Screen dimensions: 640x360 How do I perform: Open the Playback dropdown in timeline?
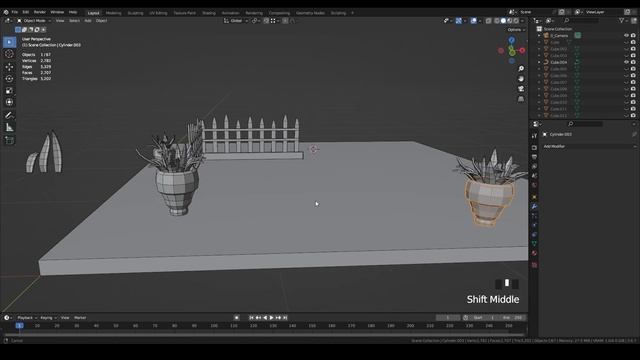[x=27, y=318]
